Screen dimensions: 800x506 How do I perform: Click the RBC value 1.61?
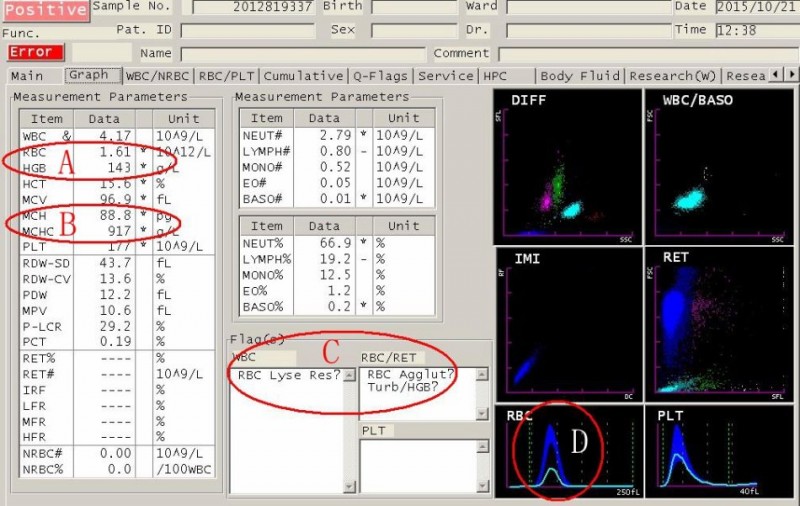pyautogui.click(x=115, y=152)
